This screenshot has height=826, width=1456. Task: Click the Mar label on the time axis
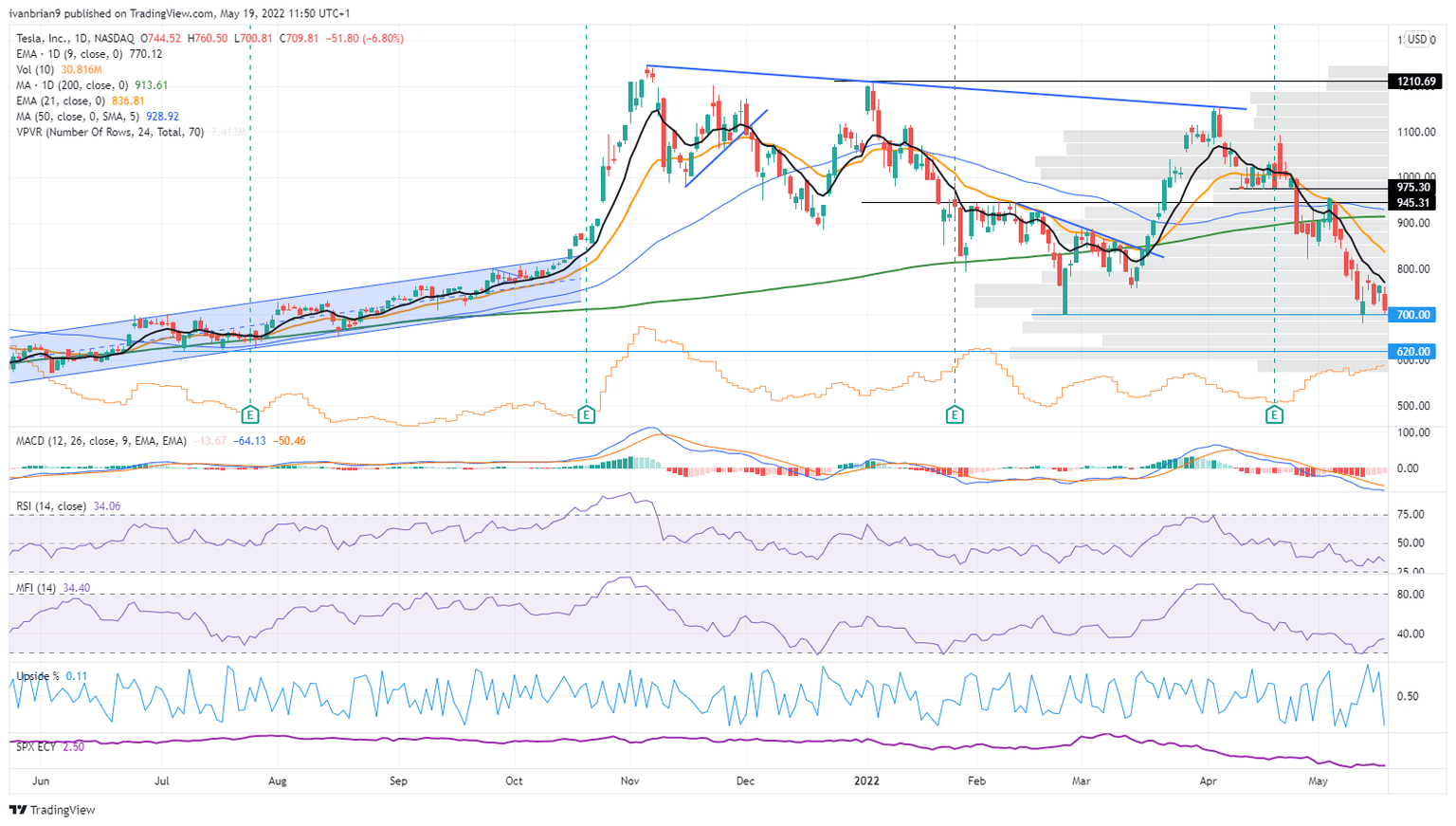(x=1082, y=781)
